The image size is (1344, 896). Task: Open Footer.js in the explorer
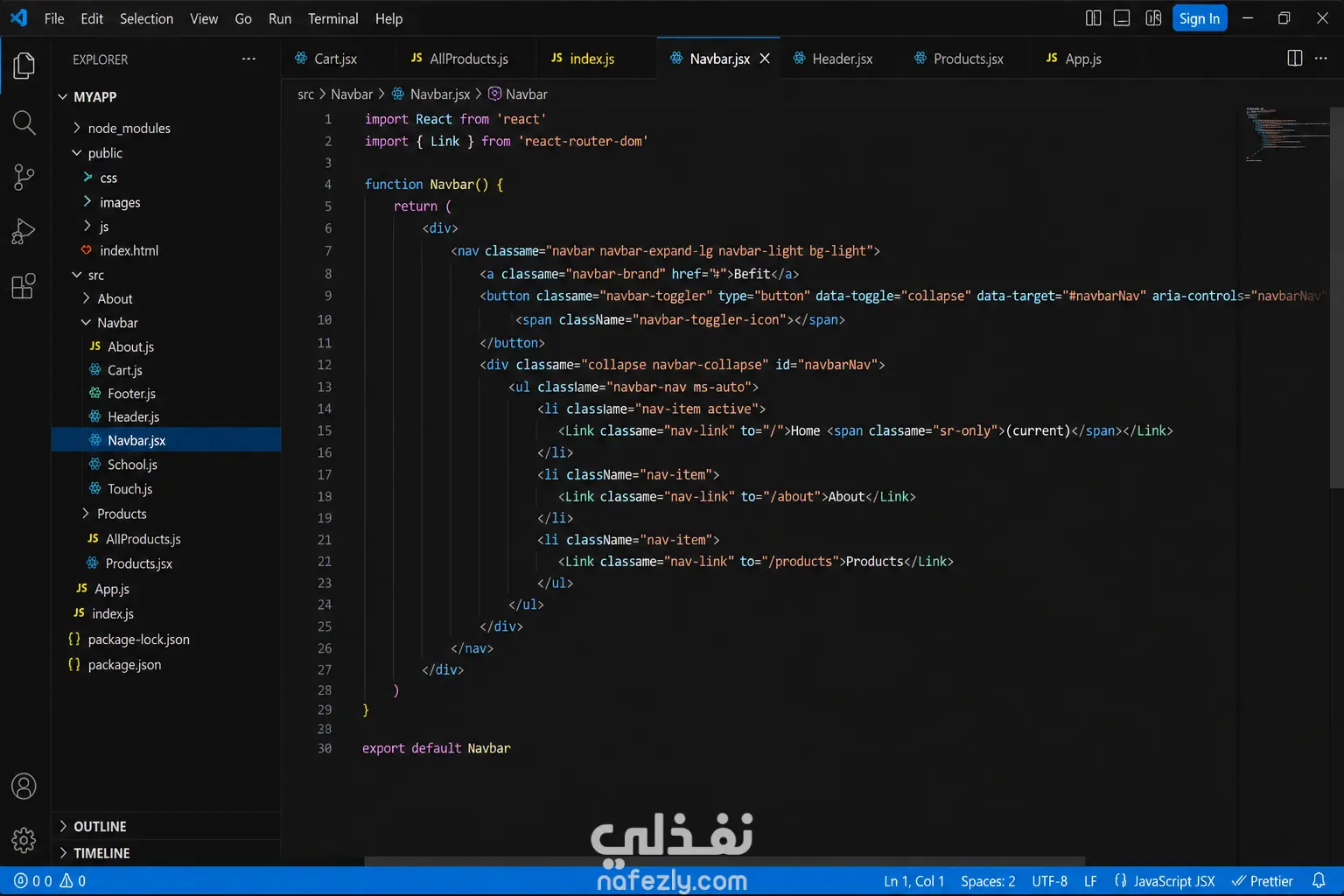point(131,394)
